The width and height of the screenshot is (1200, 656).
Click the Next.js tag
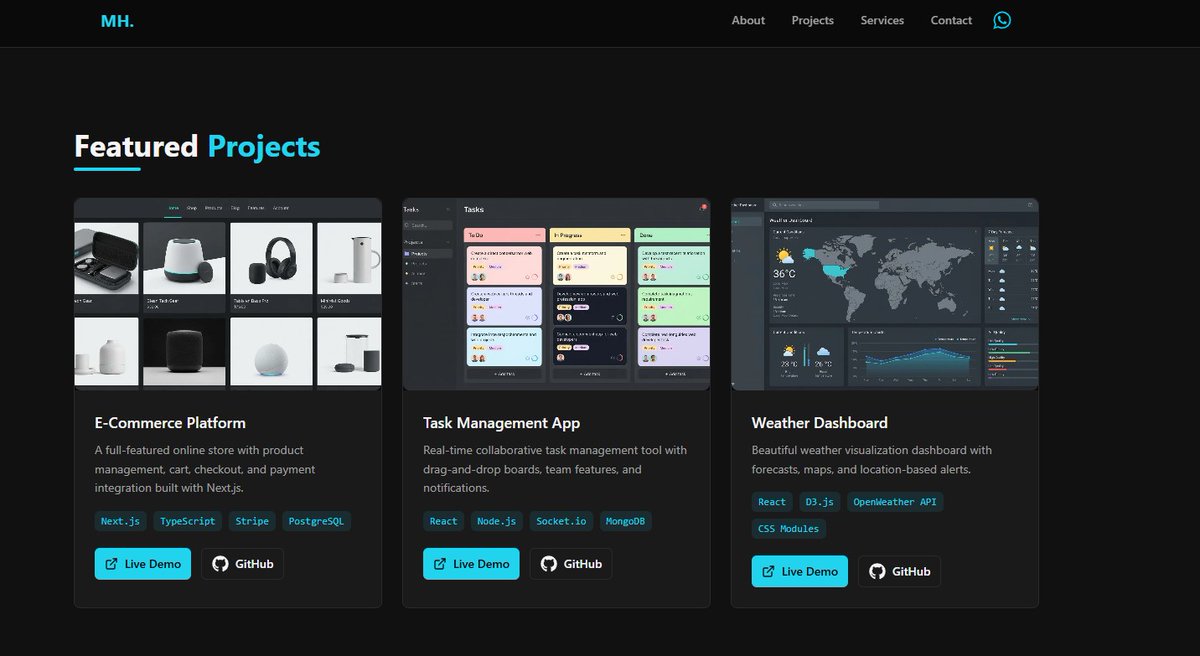point(121,521)
